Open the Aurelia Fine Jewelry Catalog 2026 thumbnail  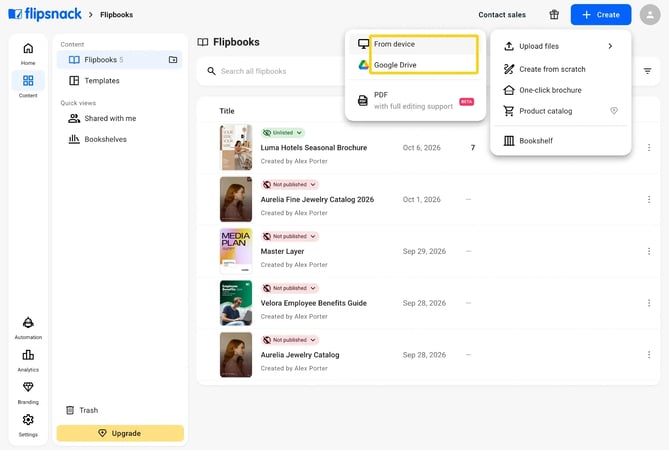pos(236,199)
